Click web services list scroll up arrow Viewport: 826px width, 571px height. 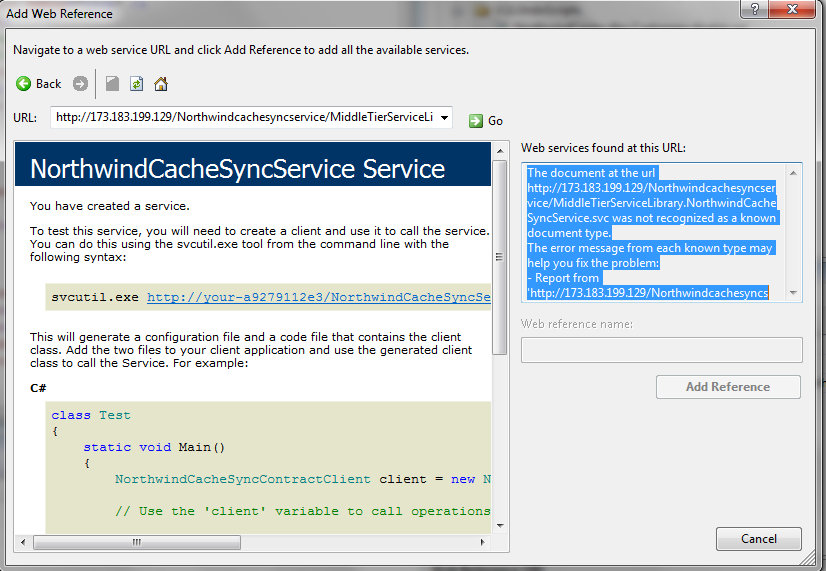point(793,173)
